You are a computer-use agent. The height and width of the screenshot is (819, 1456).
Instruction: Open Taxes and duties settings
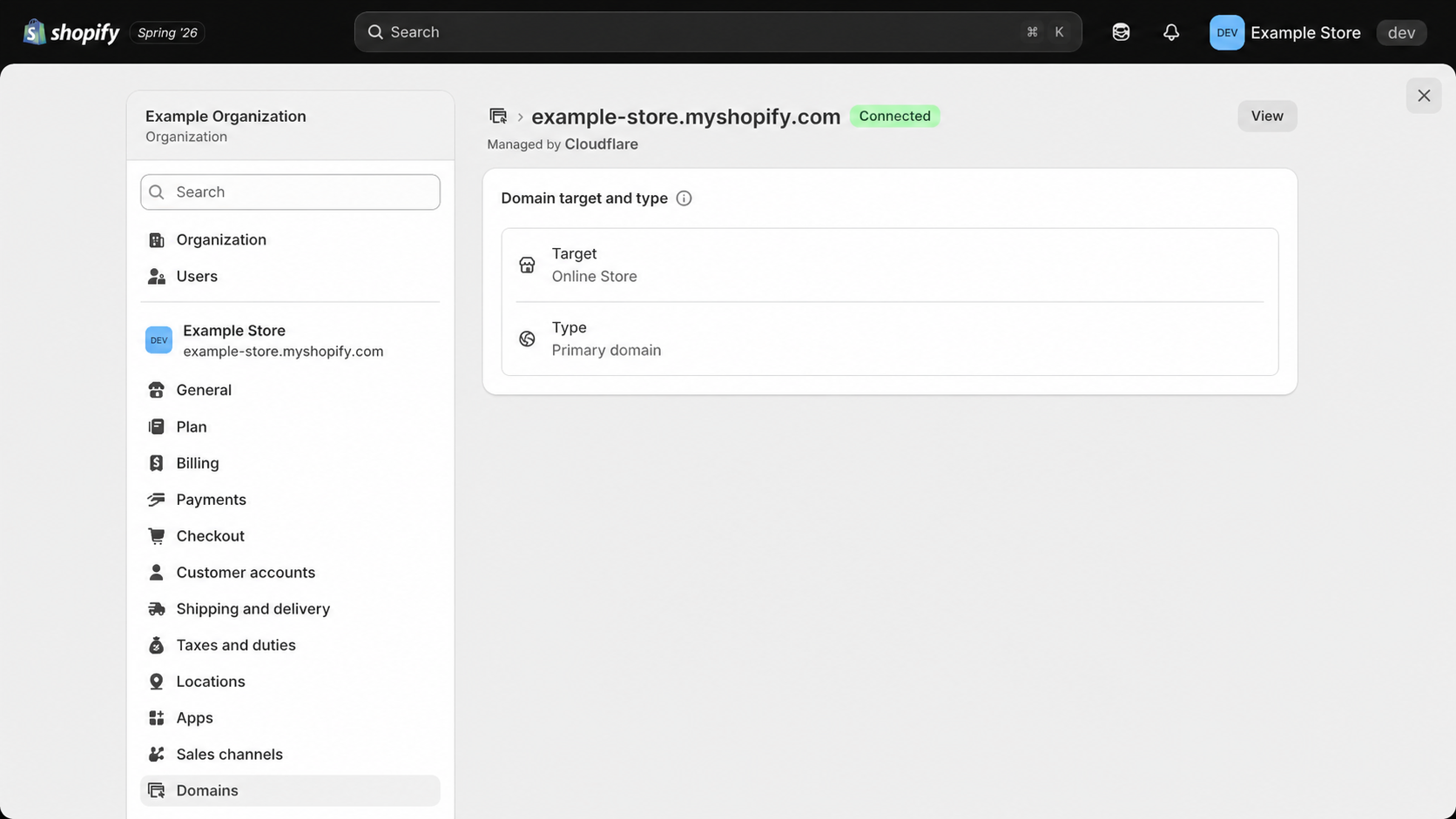[290, 645]
